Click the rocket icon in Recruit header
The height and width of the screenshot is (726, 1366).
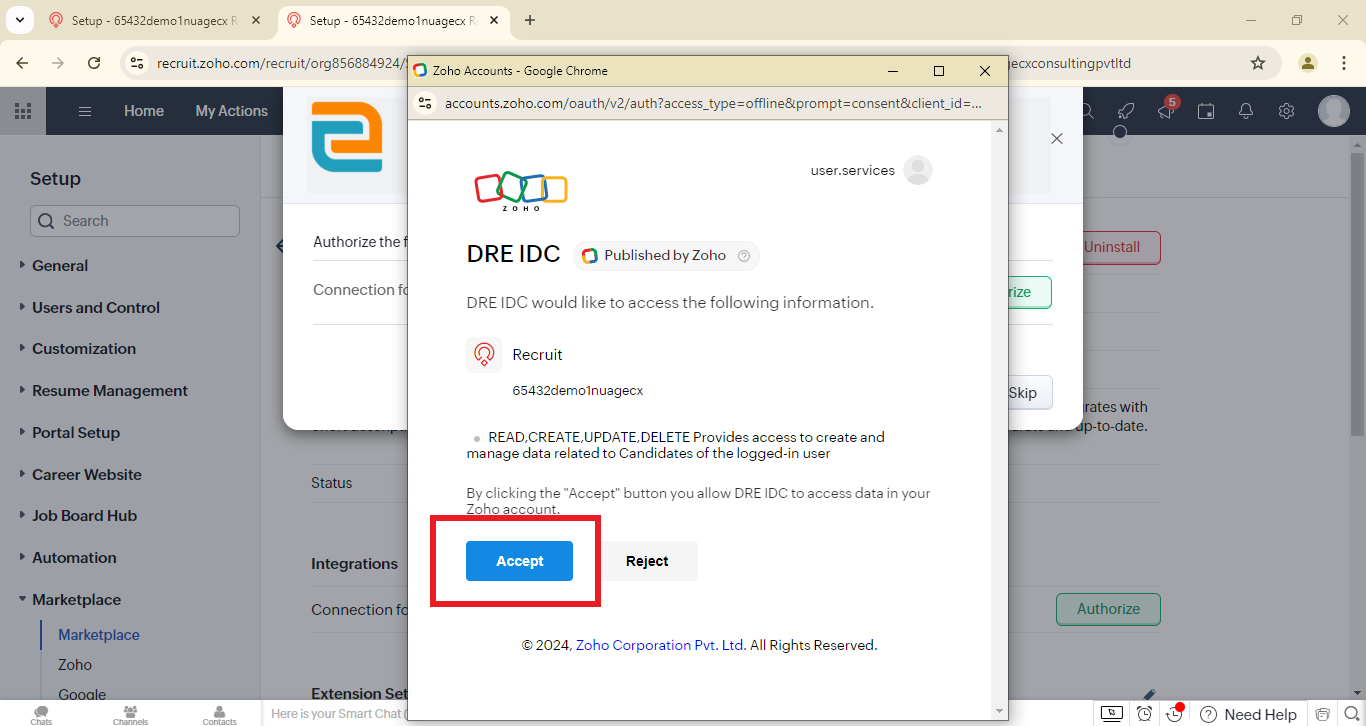click(1126, 111)
